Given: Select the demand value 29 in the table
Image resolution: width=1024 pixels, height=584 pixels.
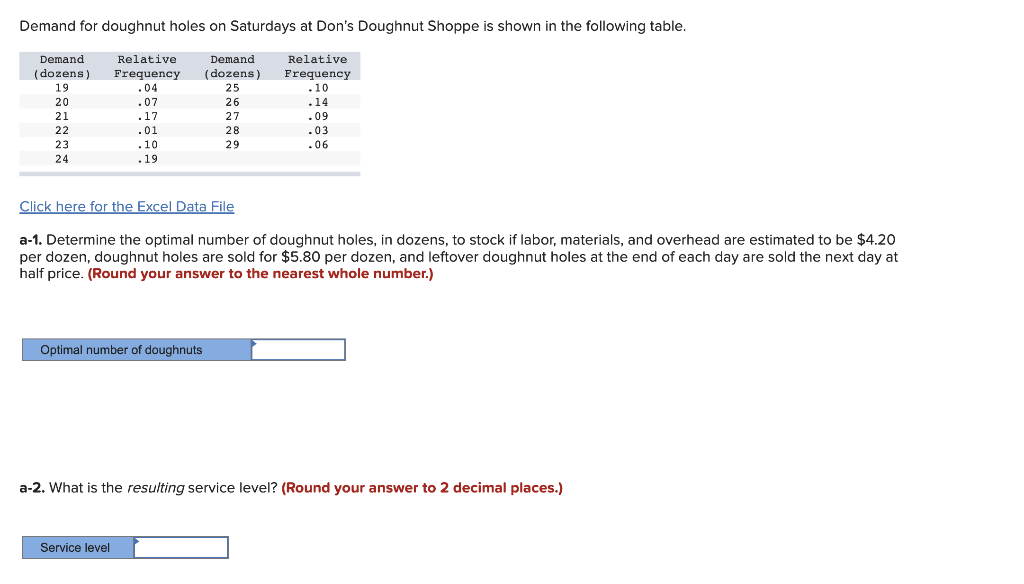Looking at the screenshot, I should pos(232,144).
